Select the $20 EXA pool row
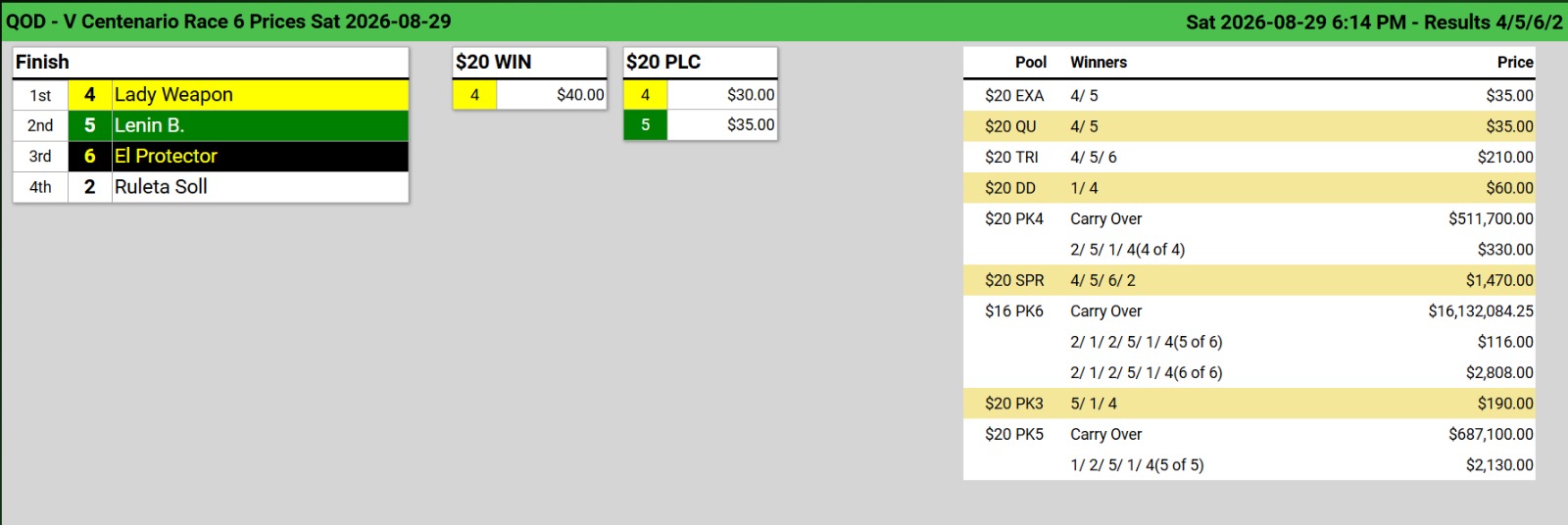This screenshot has height=525, width=1568. click(1249, 96)
